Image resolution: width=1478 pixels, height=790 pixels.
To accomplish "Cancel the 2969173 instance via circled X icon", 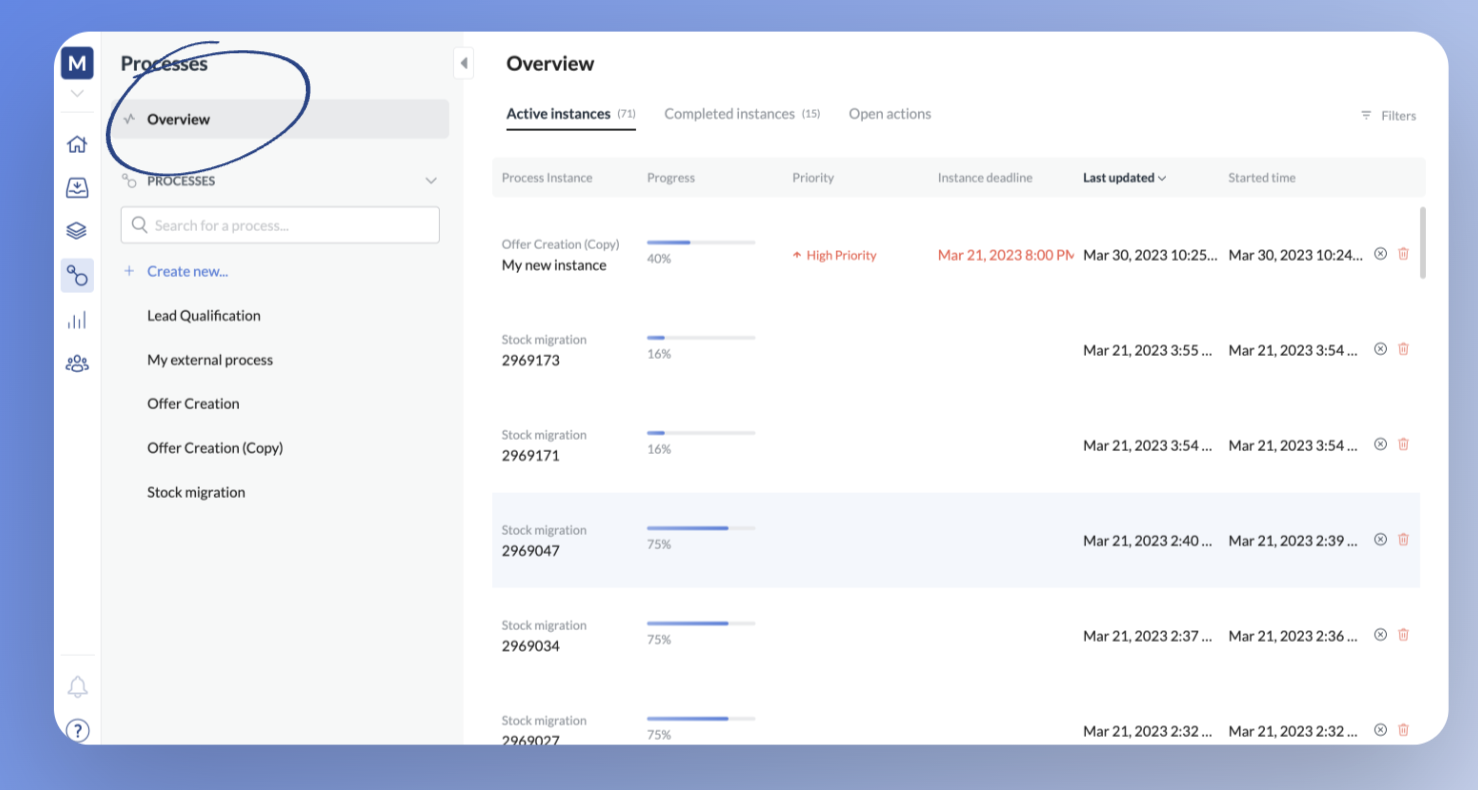I will tap(1381, 349).
